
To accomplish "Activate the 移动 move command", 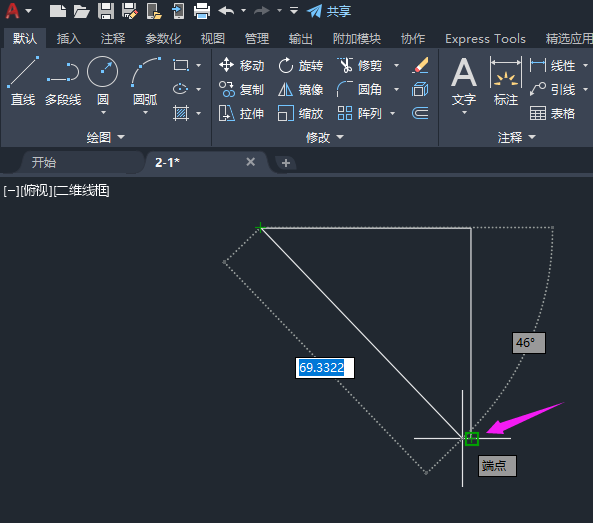I will (x=241, y=65).
